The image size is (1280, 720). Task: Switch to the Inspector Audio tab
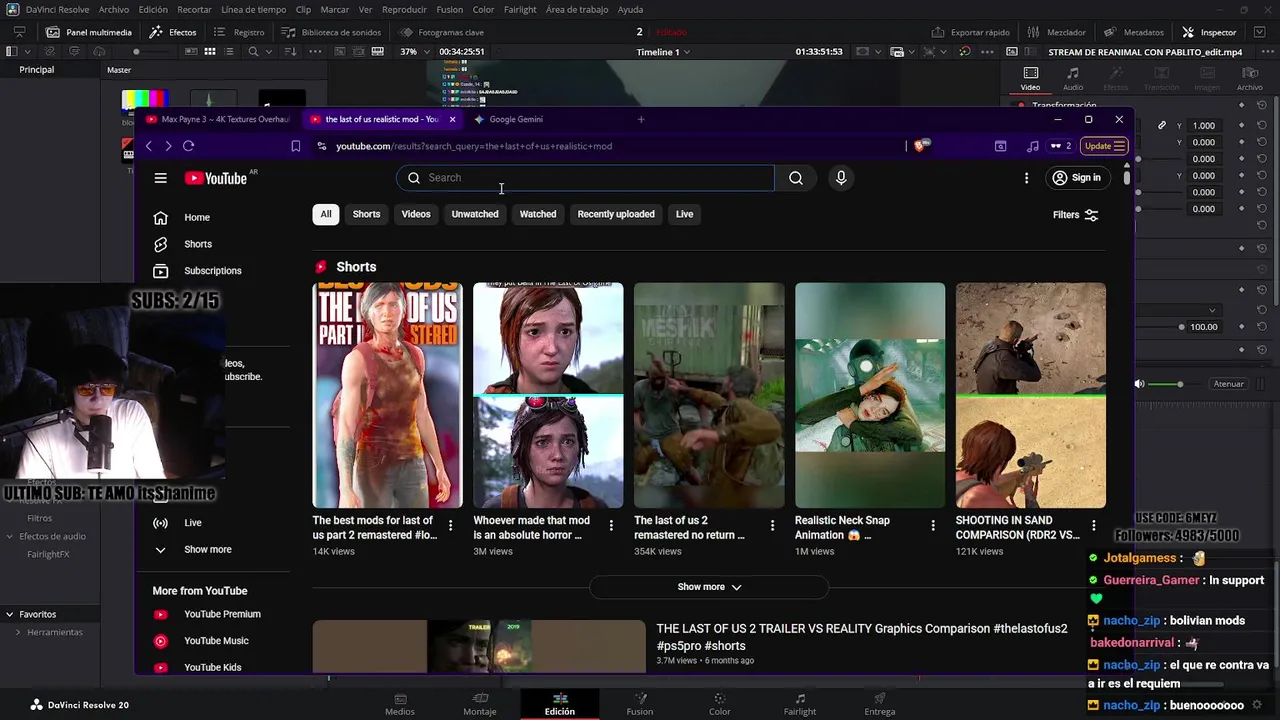1073,79
